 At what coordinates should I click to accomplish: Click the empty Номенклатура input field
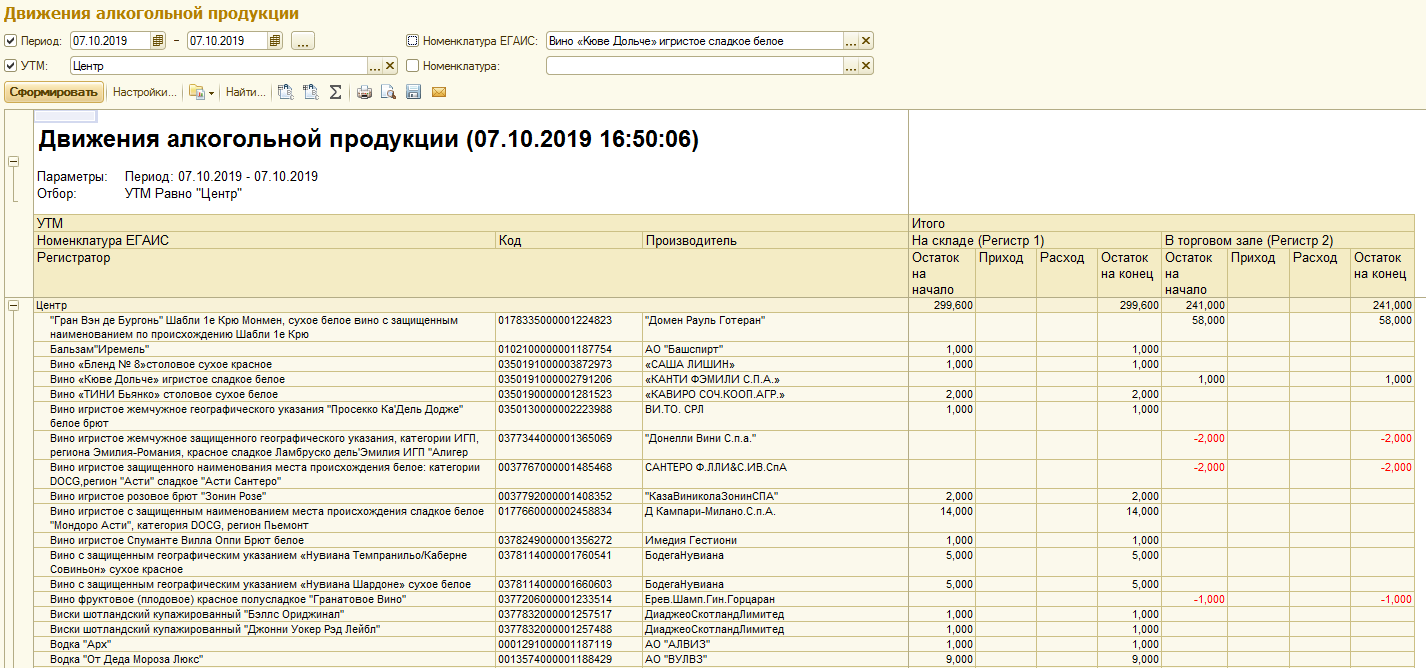click(x=695, y=66)
